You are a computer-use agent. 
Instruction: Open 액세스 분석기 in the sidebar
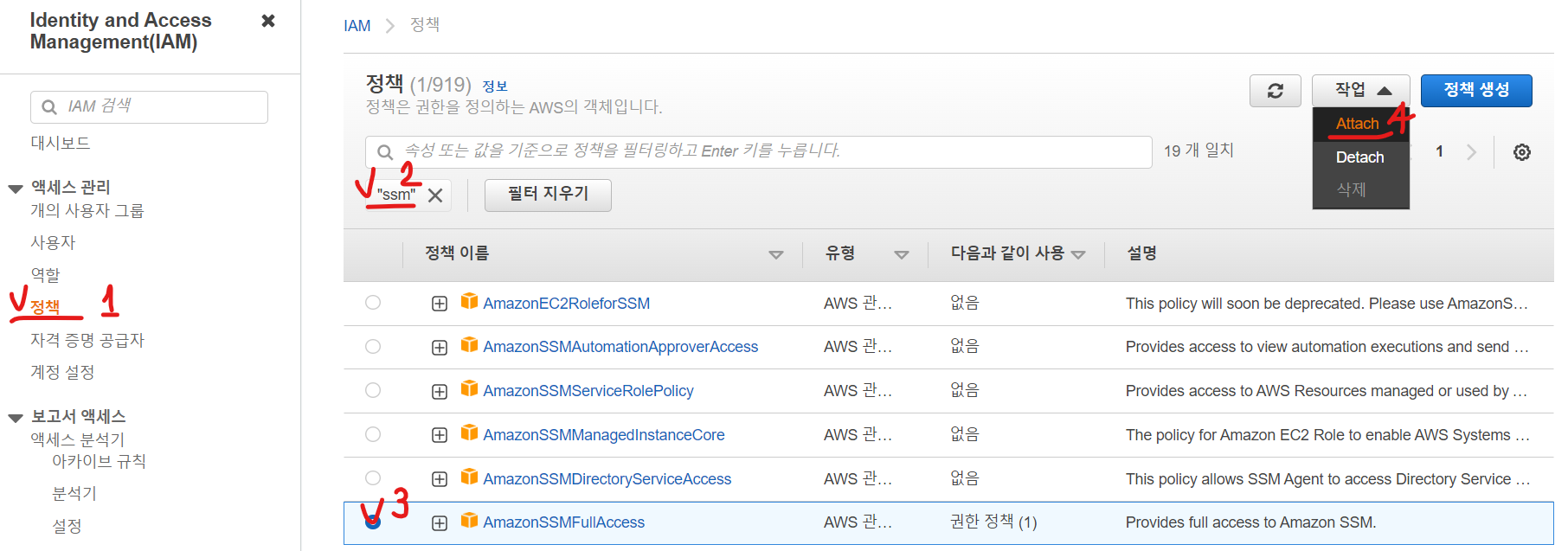pos(78,439)
